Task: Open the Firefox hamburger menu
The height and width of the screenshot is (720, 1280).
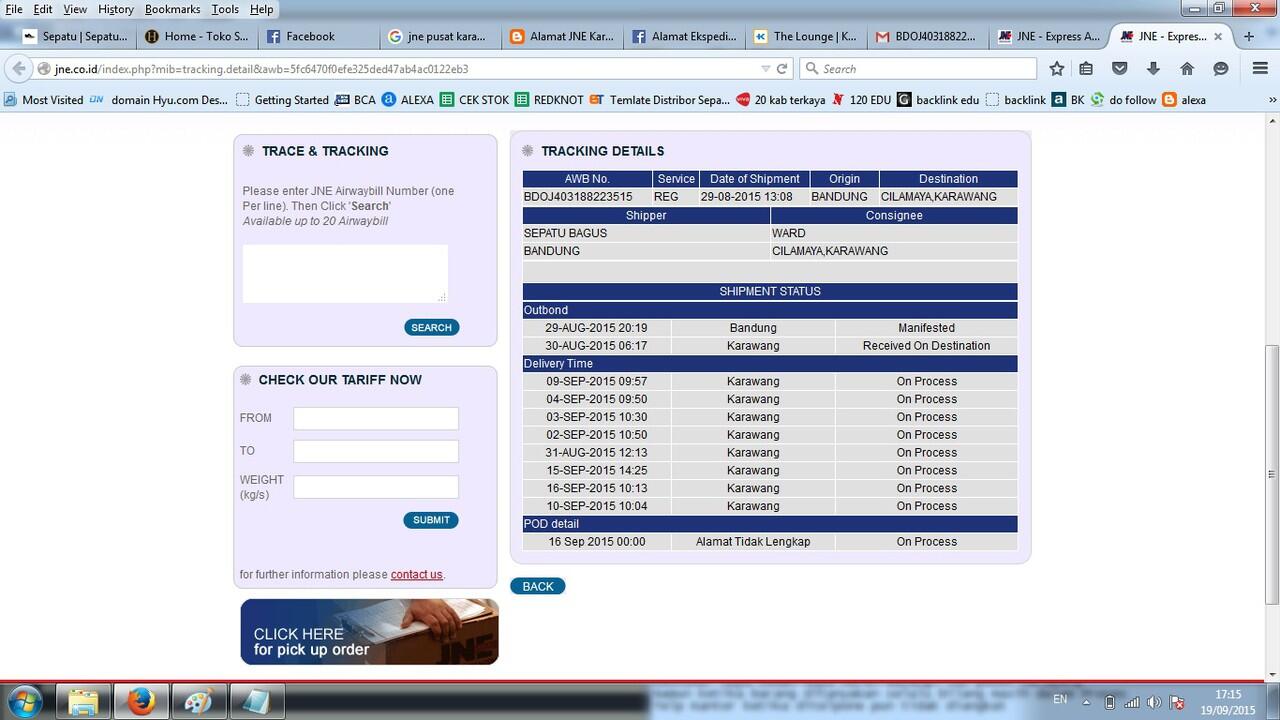Action: click(x=1260, y=69)
